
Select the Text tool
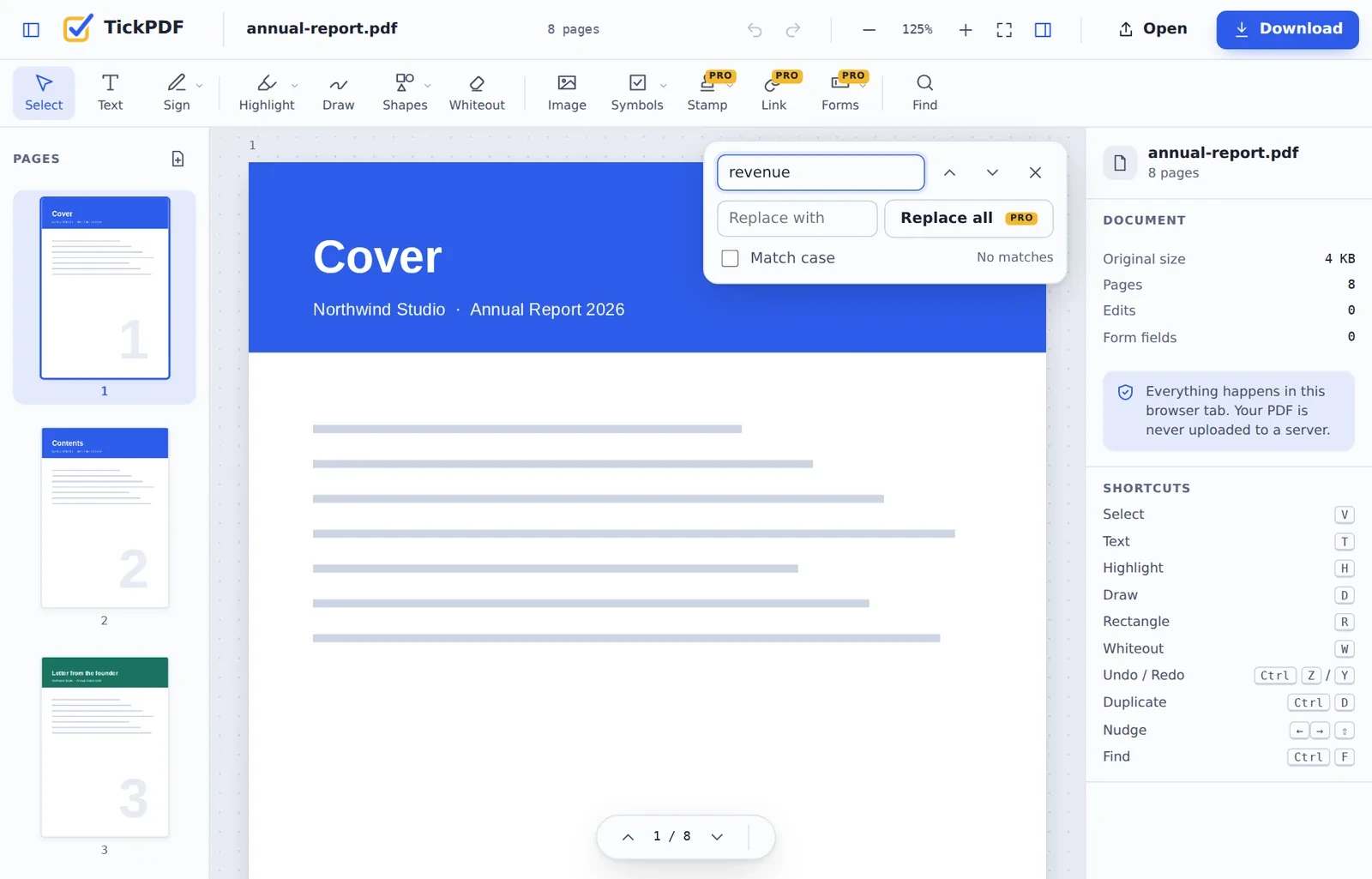click(x=110, y=93)
